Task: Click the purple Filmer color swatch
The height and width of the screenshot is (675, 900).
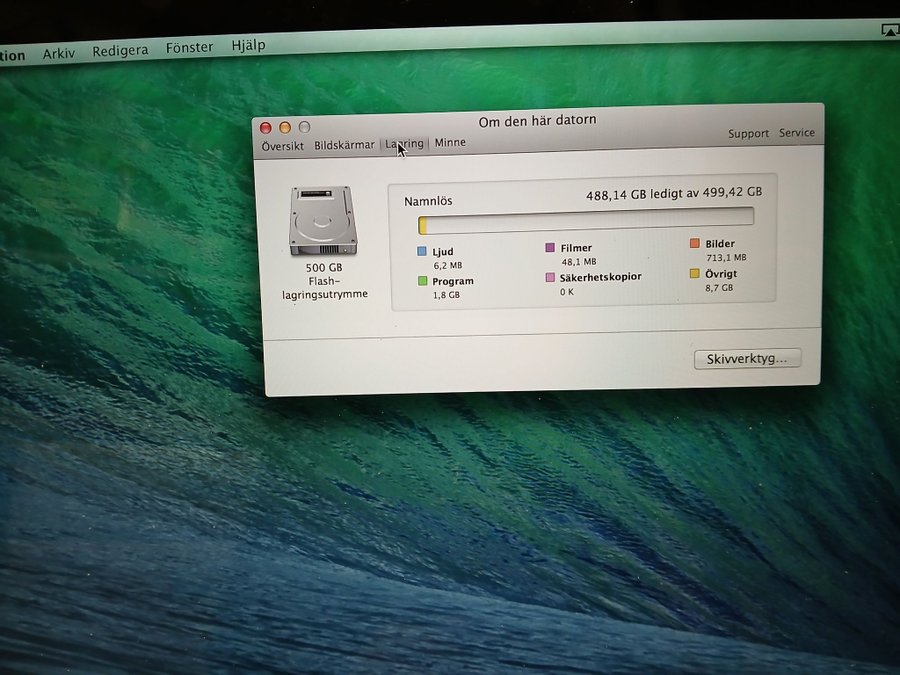Action: pos(550,247)
